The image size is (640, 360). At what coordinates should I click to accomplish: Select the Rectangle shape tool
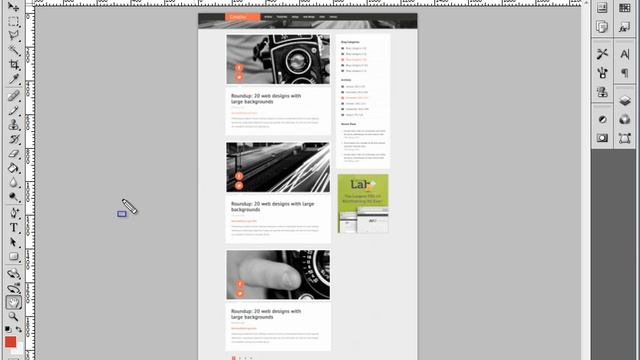13,256
